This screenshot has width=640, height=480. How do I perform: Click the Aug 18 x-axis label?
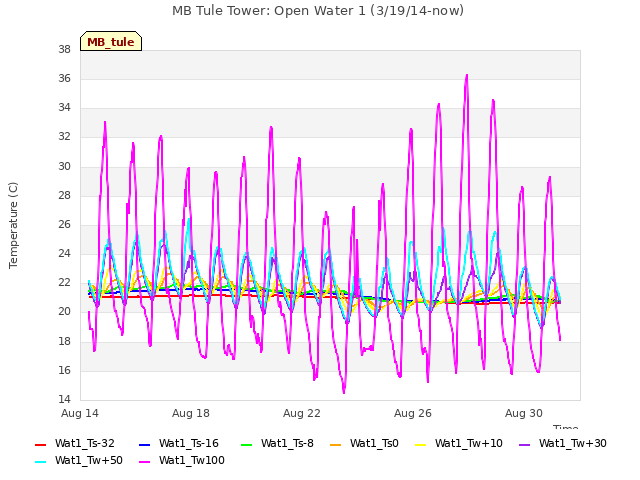coord(191,413)
